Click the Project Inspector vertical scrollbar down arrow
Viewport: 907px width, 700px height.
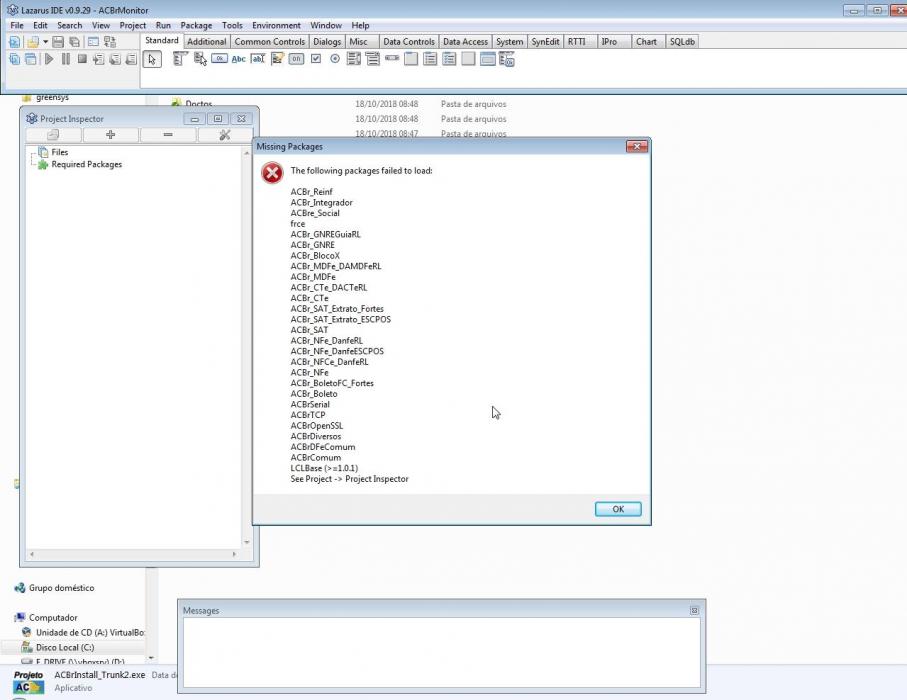point(247,542)
